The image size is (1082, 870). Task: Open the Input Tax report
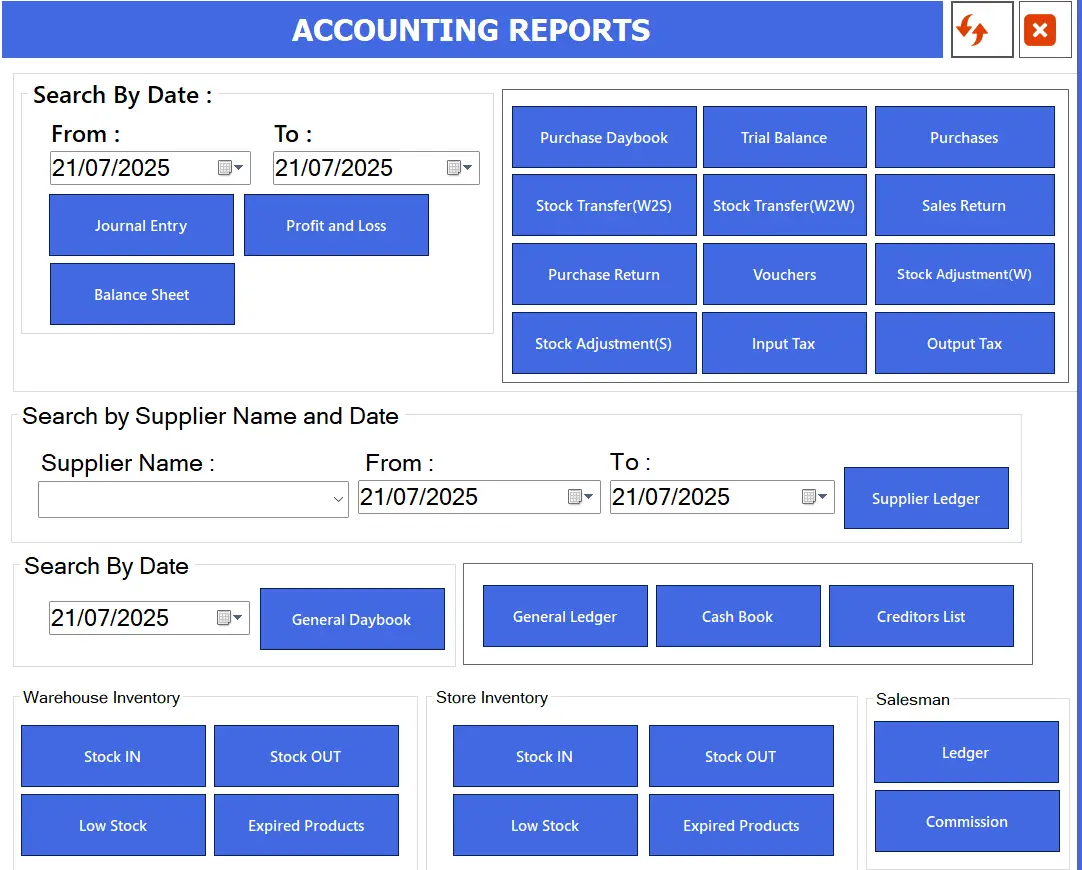point(784,344)
